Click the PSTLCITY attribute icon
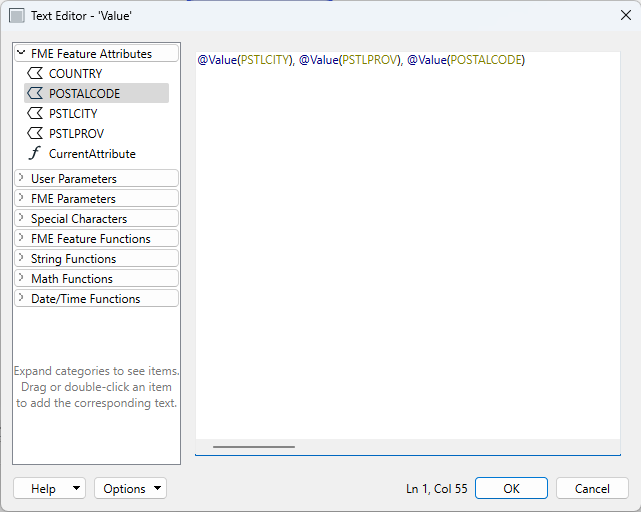This screenshot has width=641, height=512. [x=35, y=113]
